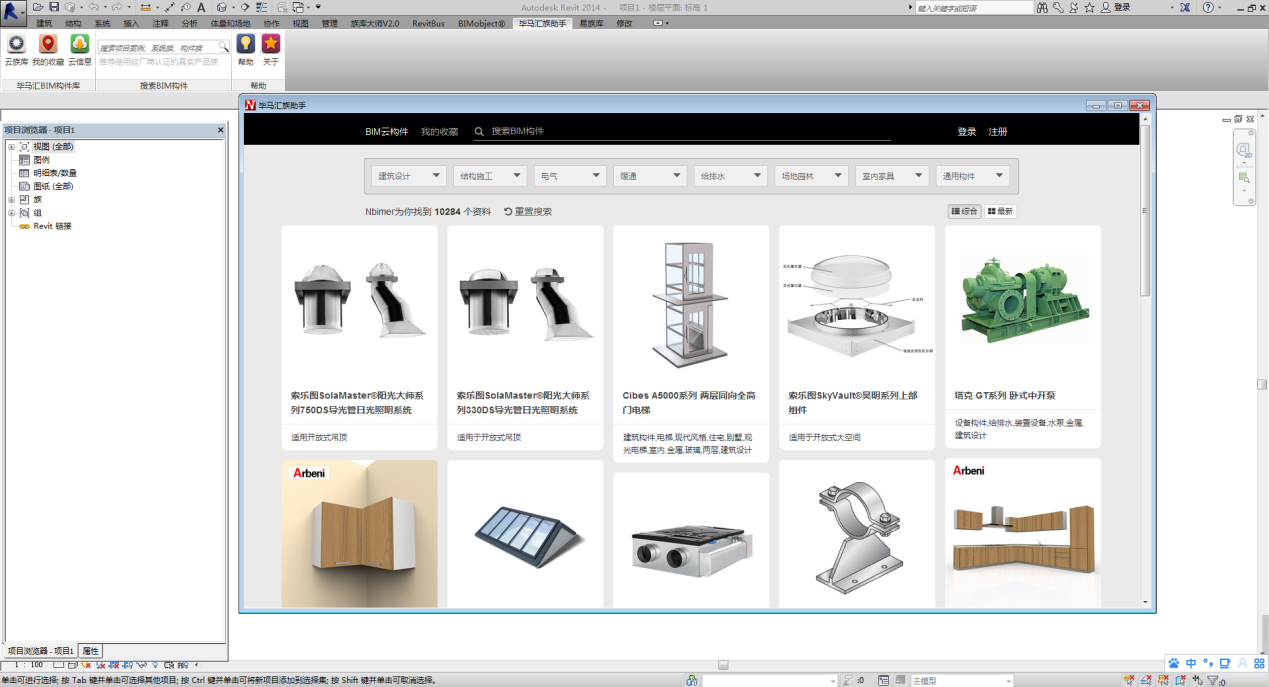Open 我的收藏 favorites icon in the ribbon
The image size is (1269, 687).
tap(47, 45)
